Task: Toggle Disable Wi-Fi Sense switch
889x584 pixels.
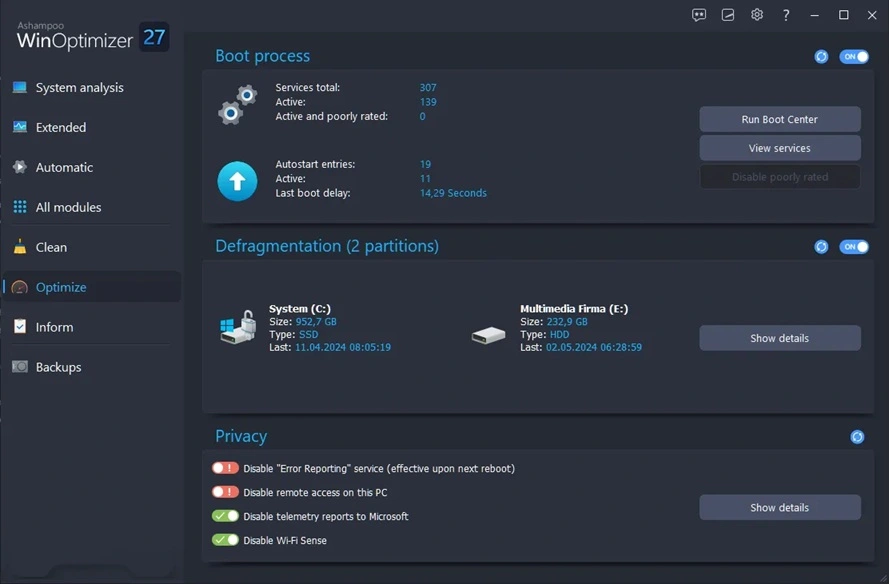Action: pyautogui.click(x=225, y=540)
